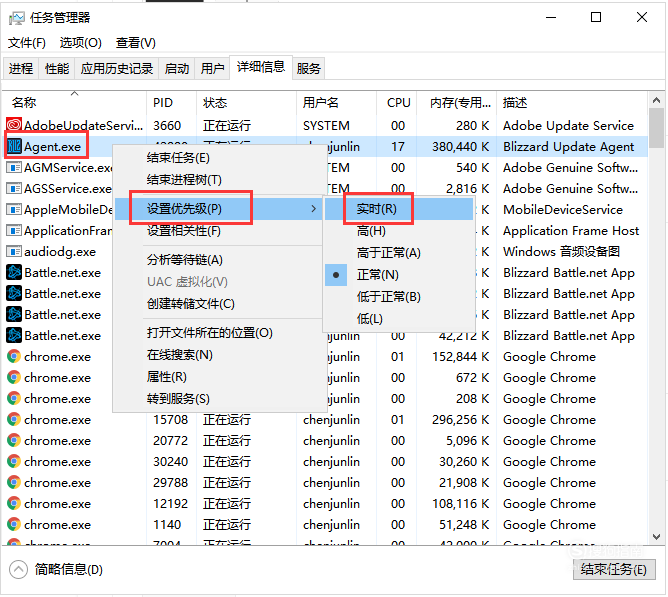Choose High (高) priority

click(x=399, y=231)
